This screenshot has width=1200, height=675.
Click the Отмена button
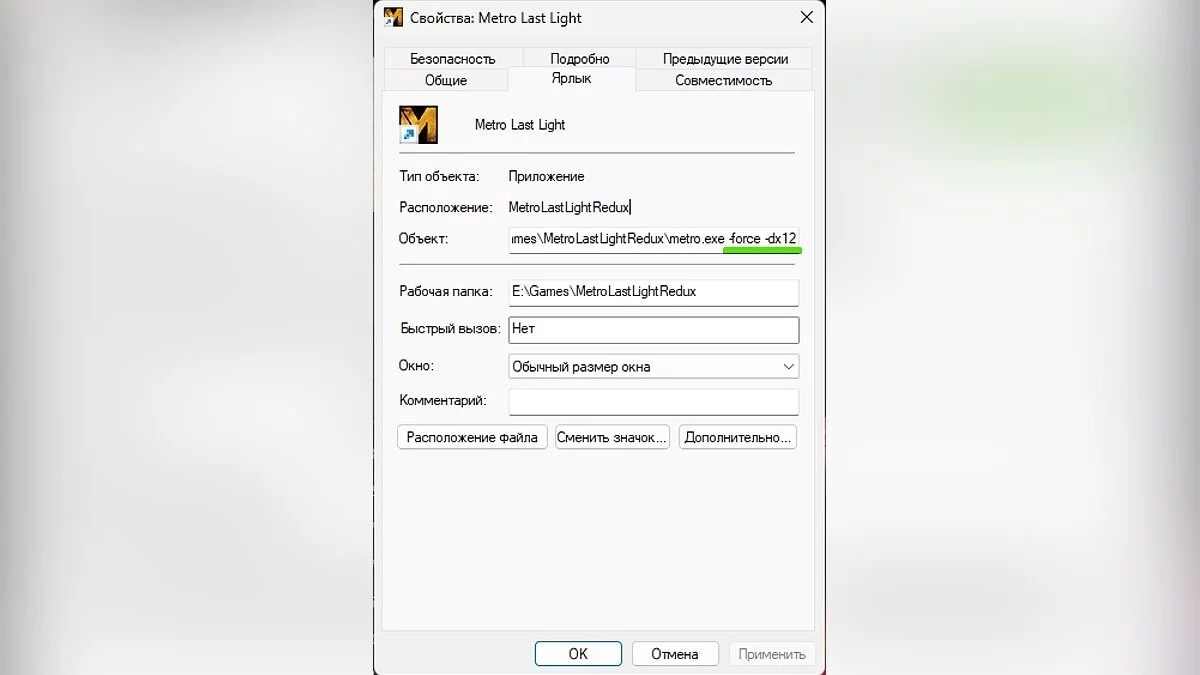click(675, 654)
